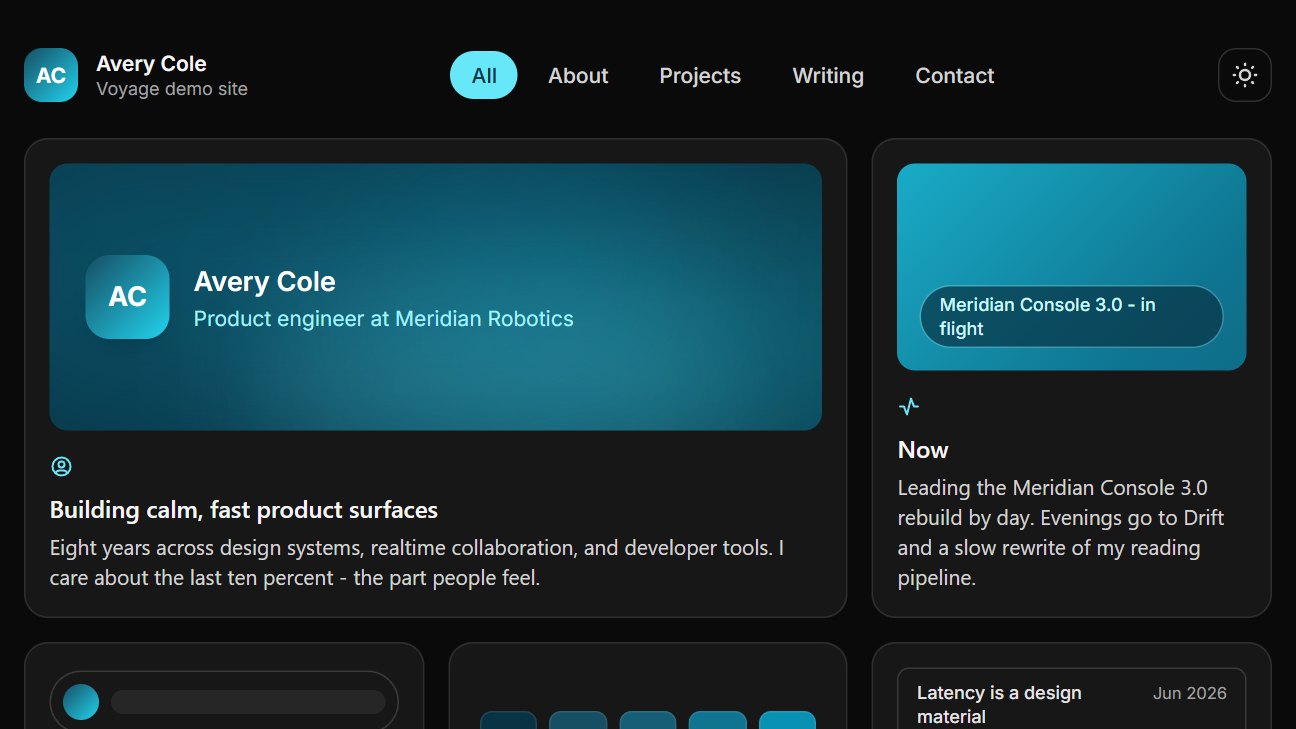1296x729 pixels.
Task: Click the large AC avatar in the hero banner
Action: pos(127,297)
